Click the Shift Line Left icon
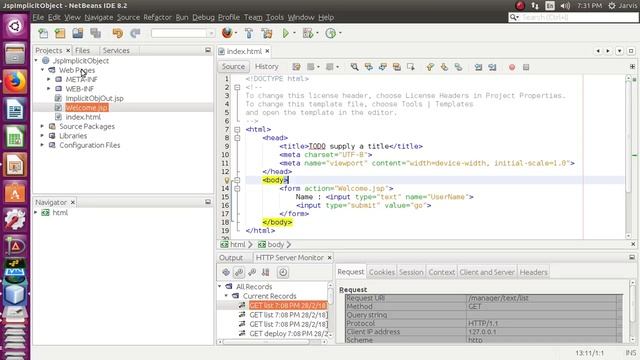Viewport: 640px width, 360px height. (x=478, y=67)
